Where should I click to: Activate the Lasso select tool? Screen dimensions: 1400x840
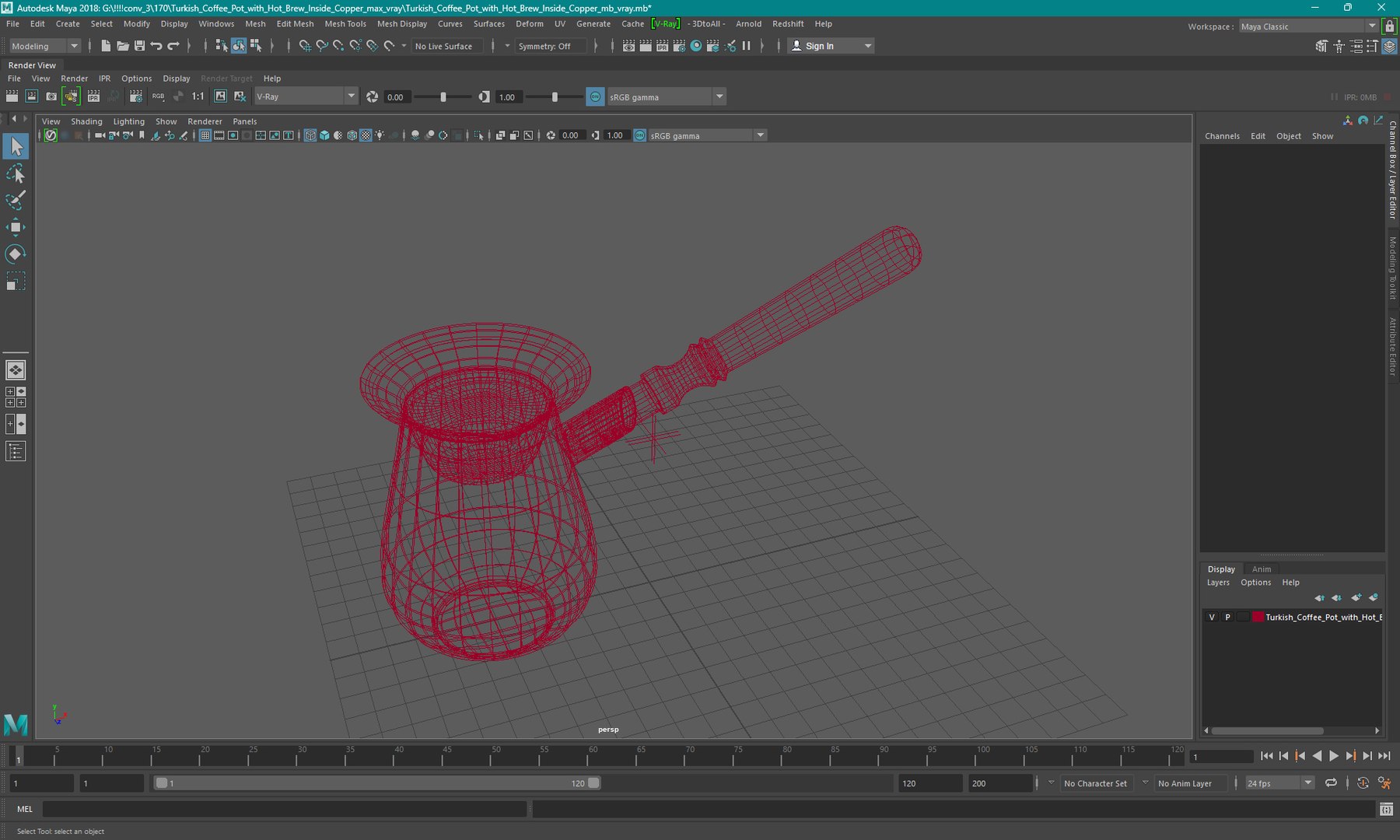(x=16, y=173)
